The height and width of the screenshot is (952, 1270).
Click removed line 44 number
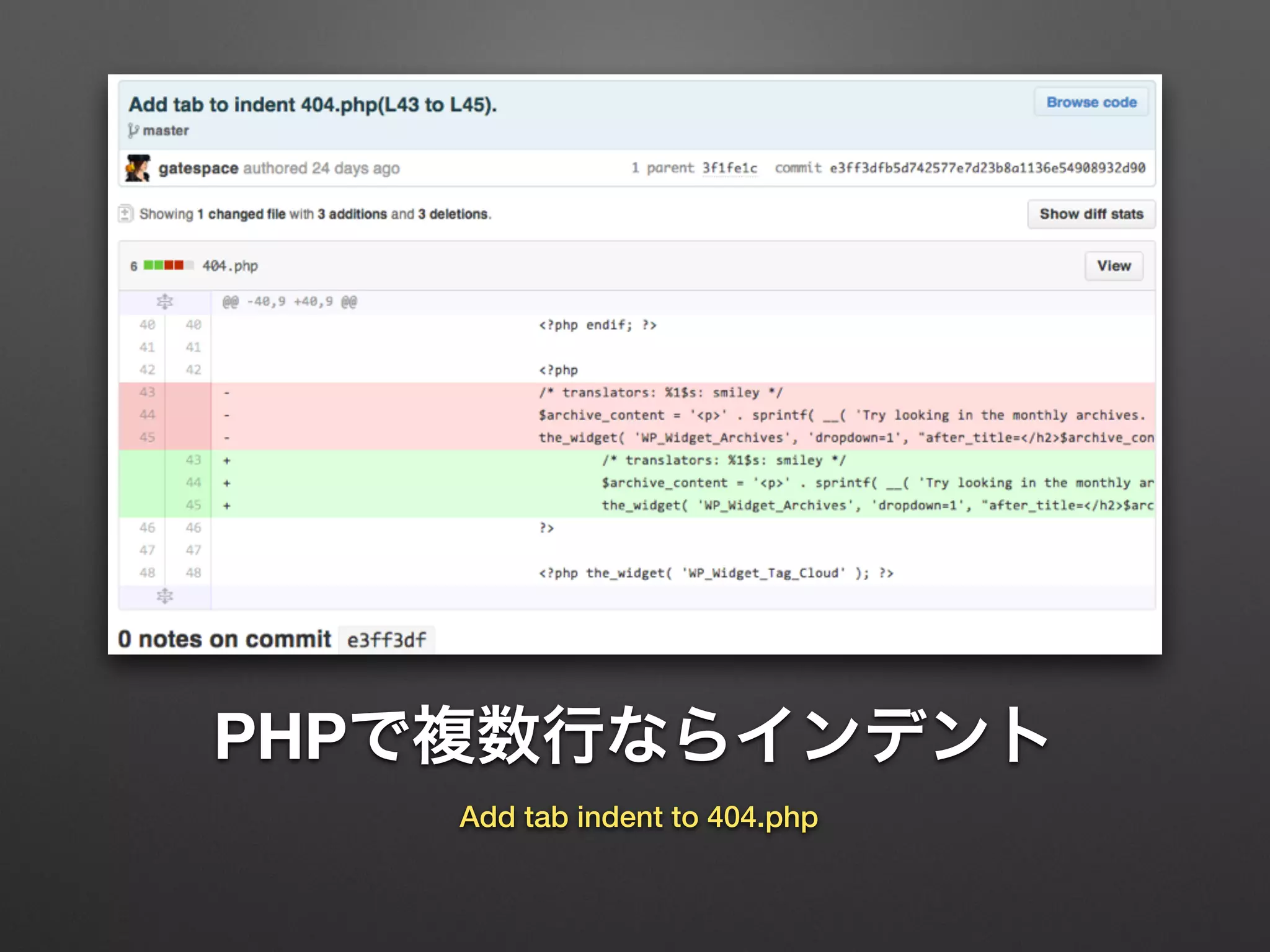pyautogui.click(x=147, y=415)
